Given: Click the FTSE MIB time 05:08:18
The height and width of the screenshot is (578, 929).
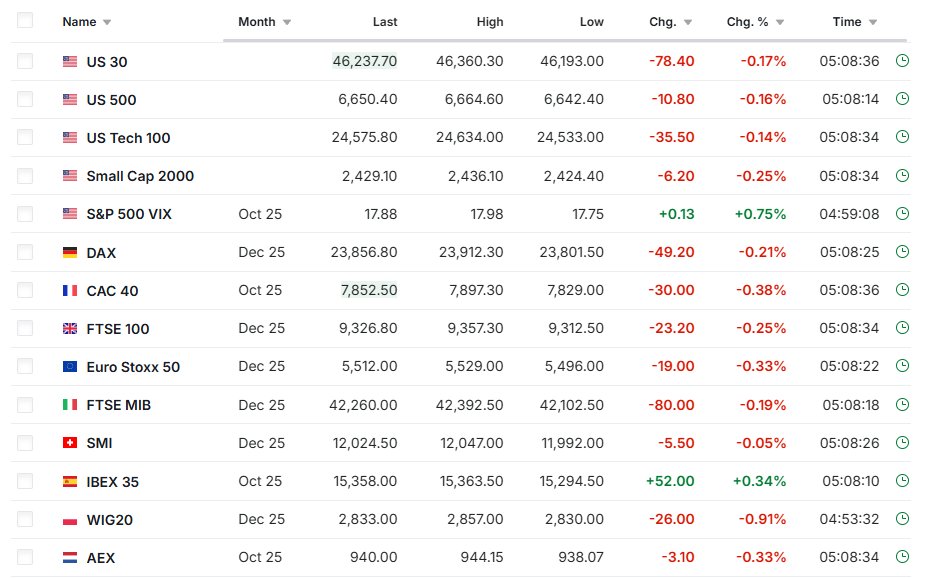Looking at the screenshot, I should coord(851,405).
